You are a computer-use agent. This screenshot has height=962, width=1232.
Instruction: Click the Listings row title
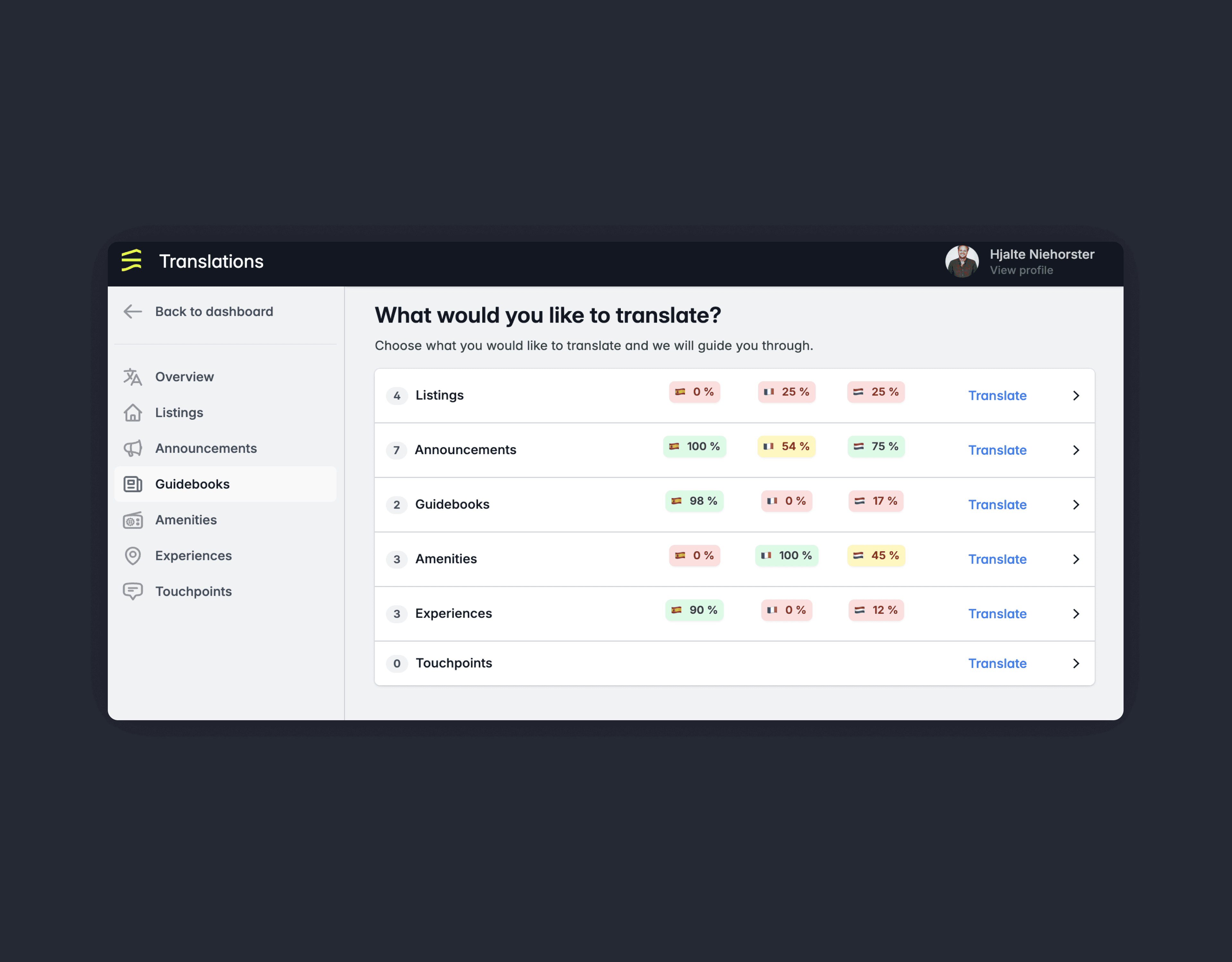pos(440,395)
